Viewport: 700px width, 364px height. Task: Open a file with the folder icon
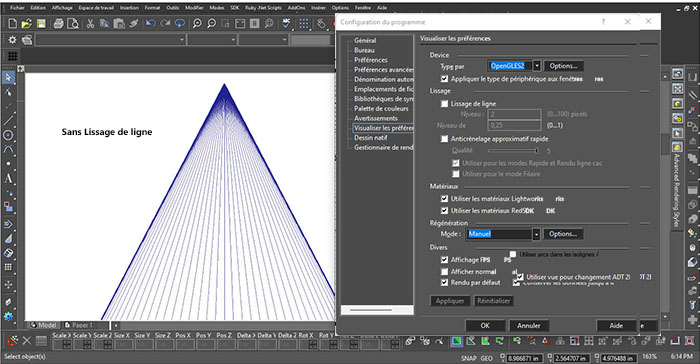(27, 24)
